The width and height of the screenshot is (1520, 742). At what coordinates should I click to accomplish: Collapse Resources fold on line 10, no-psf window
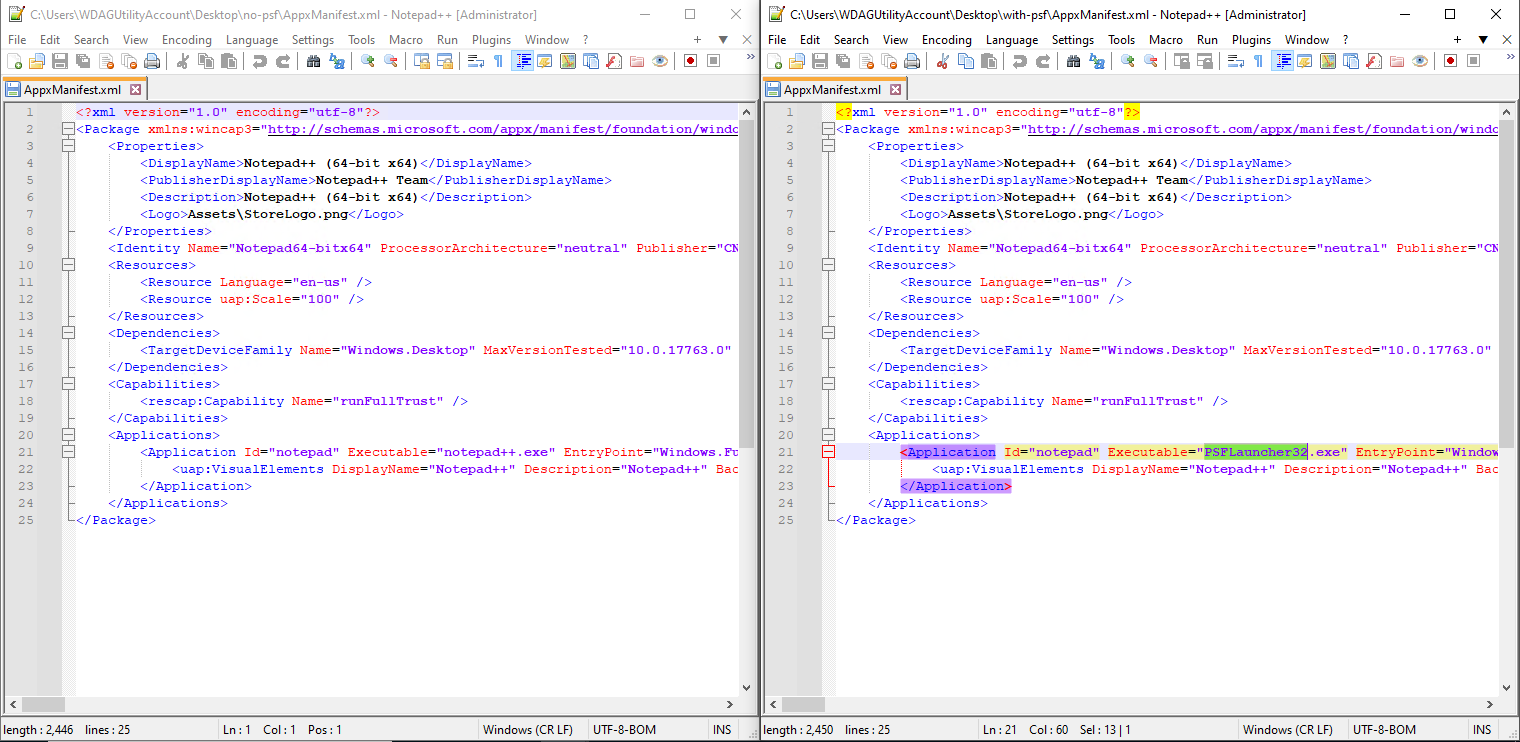coord(68,265)
